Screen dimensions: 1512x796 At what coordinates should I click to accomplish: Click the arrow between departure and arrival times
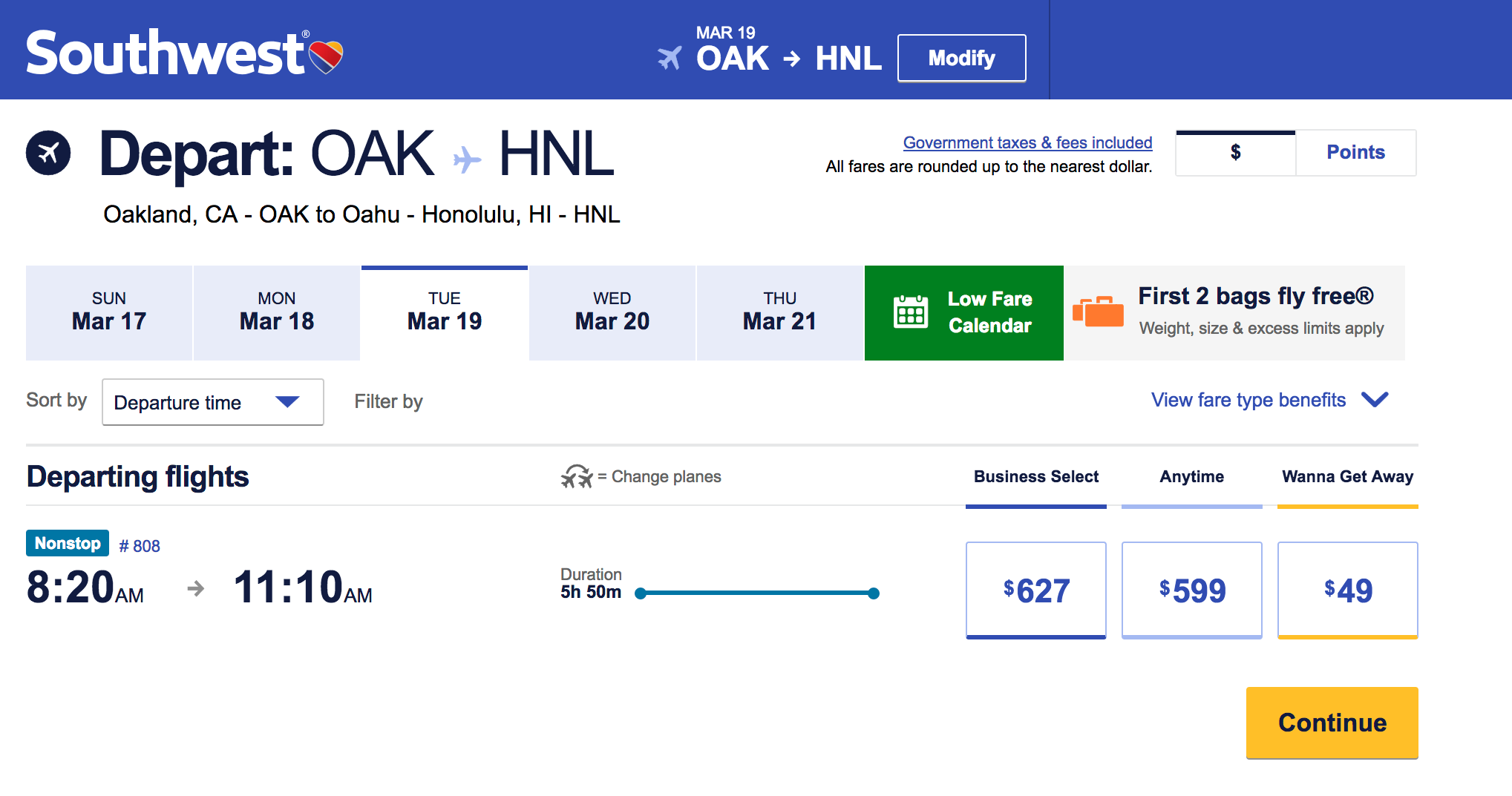(x=195, y=589)
